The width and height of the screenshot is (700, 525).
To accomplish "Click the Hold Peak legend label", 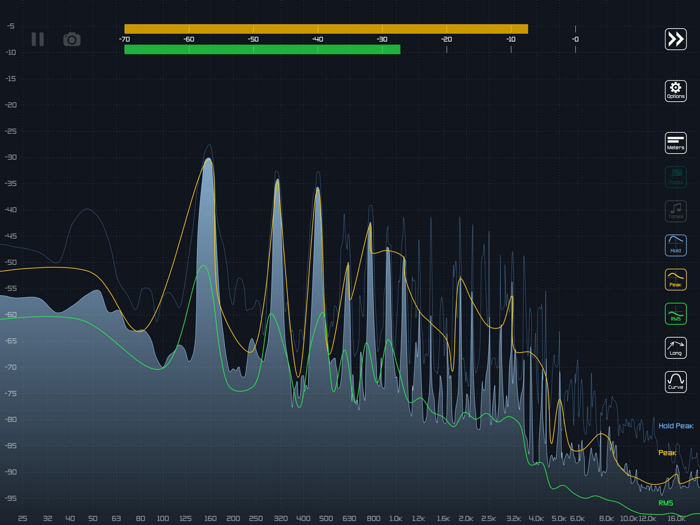I will click(675, 426).
